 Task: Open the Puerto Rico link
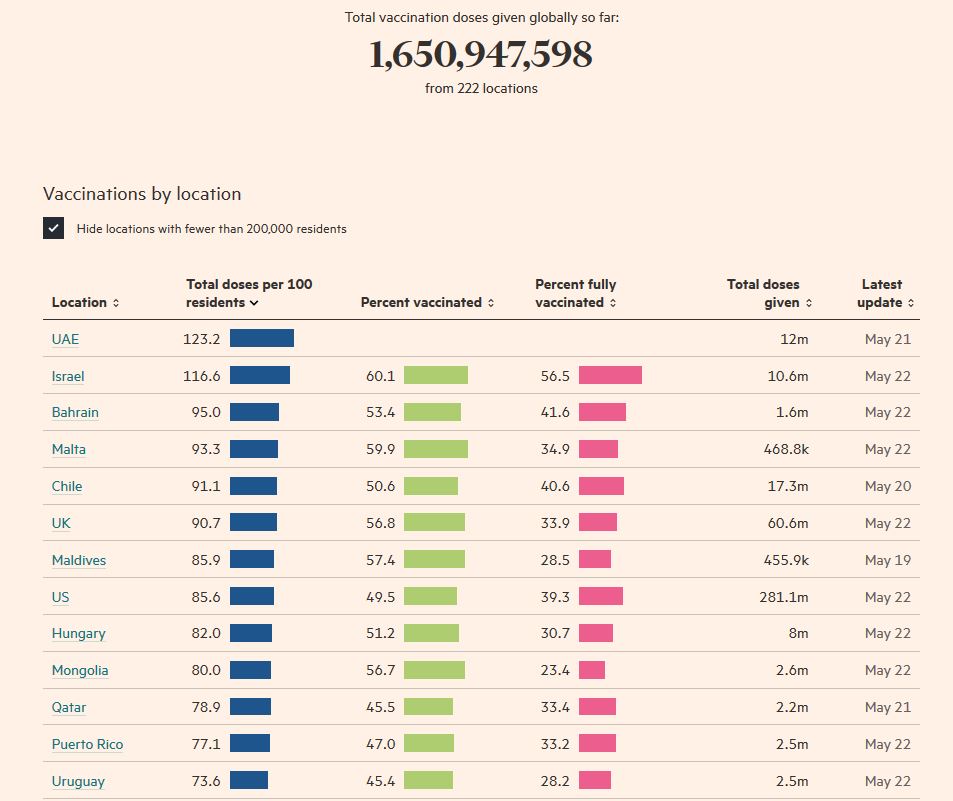87,745
